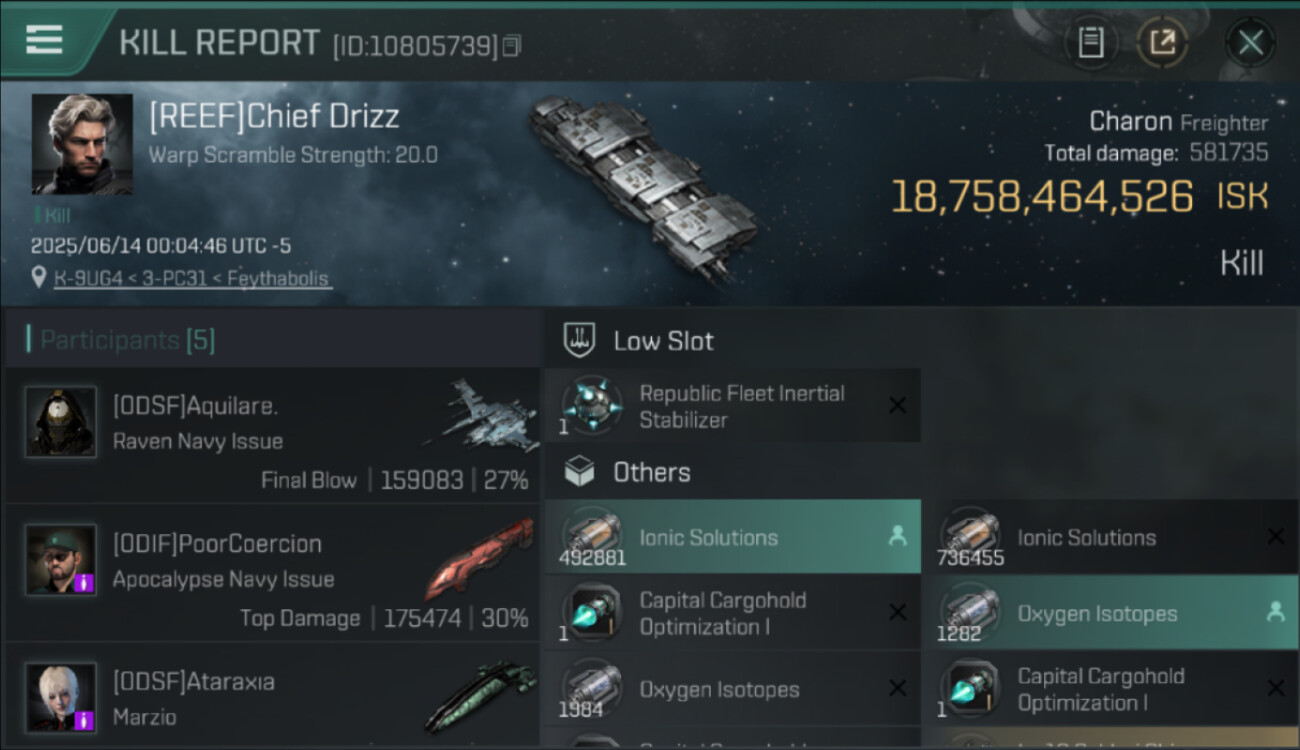The image size is (1300, 750).
Task: Select highlighted Oxygen Isotopes 1282 entry
Action: pyautogui.click(x=1110, y=613)
